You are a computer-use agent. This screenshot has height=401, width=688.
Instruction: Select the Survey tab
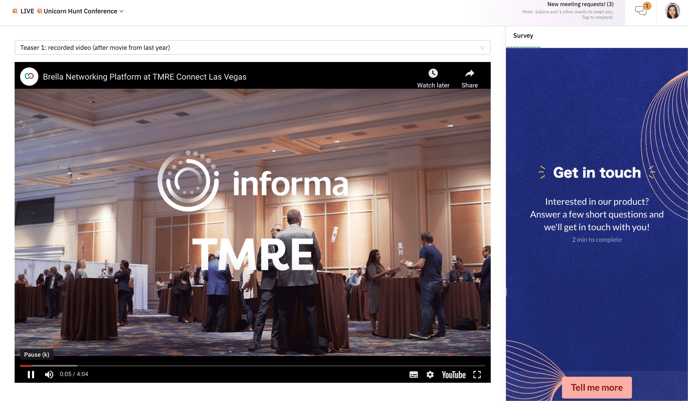[523, 36]
